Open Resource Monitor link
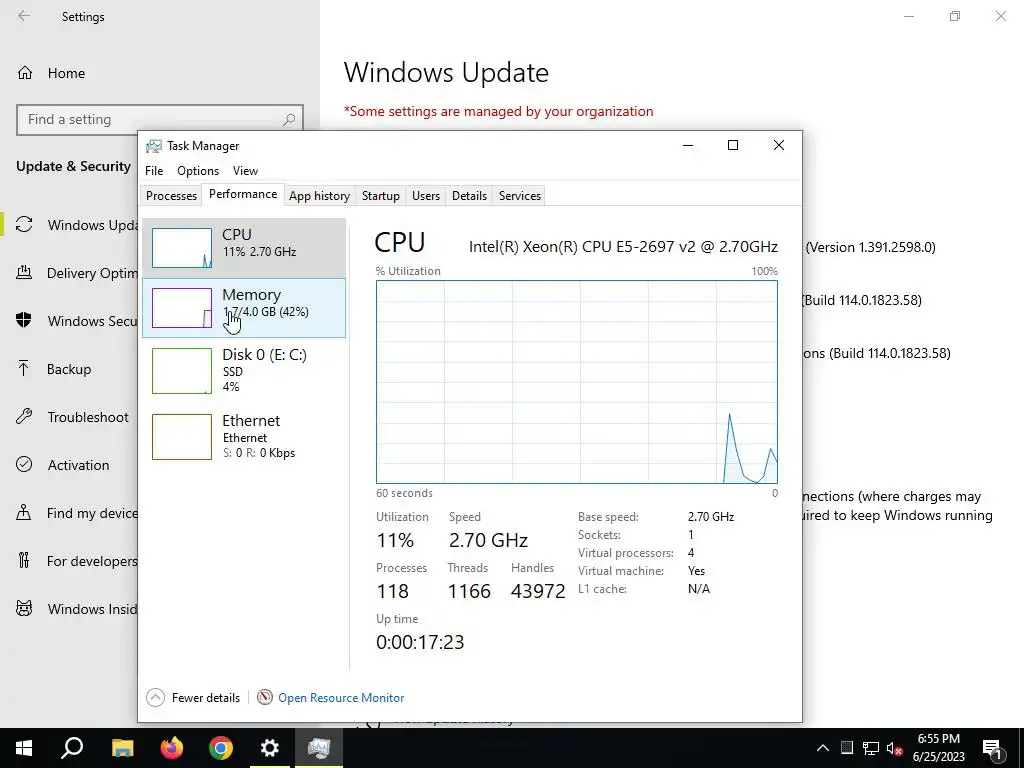This screenshot has height=768, width=1024. pyautogui.click(x=341, y=697)
